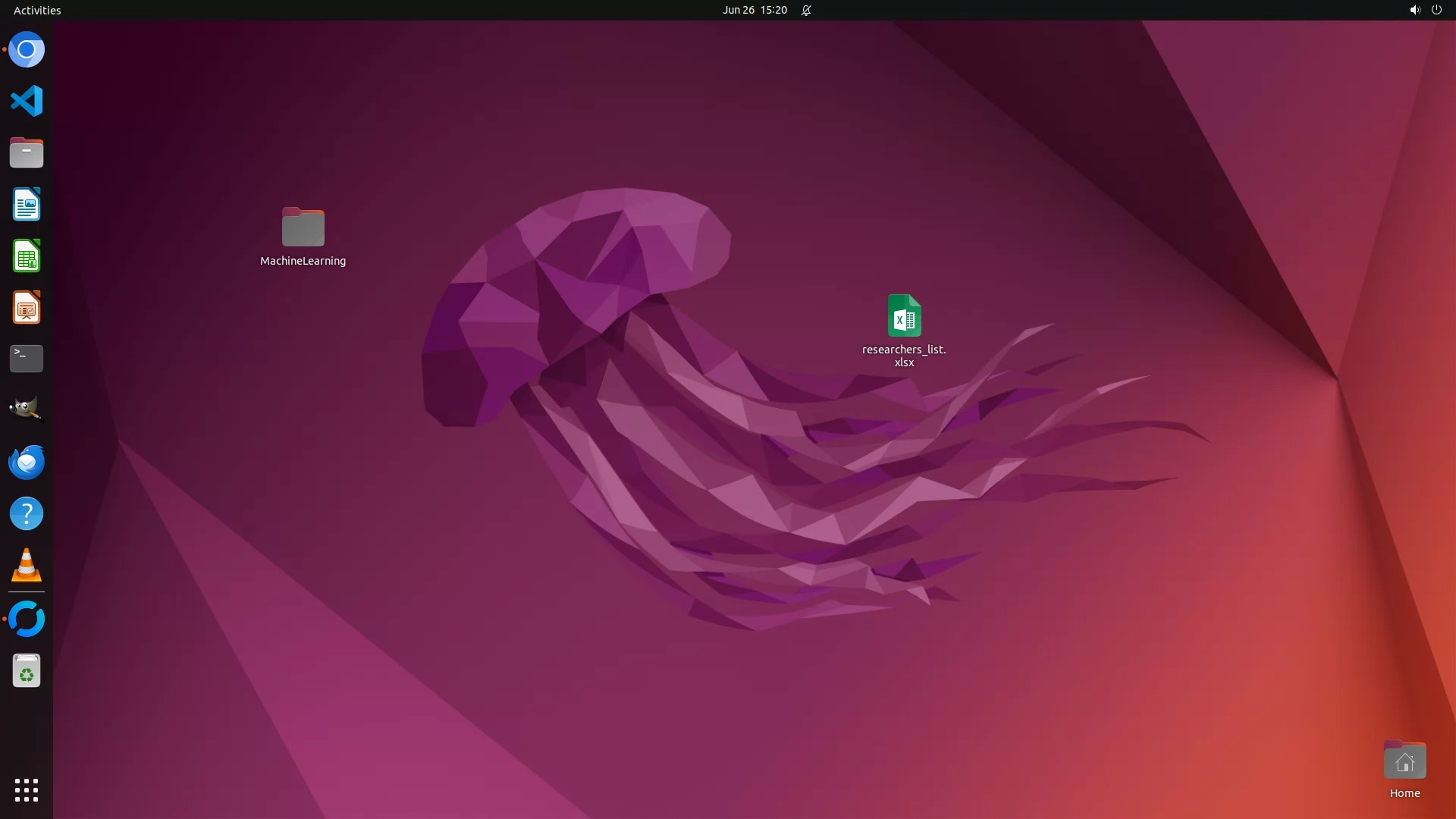Open system menu via power icon
Image resolution: width=1456 pixels, height=819 pixels.
[x=1436, y=10]
